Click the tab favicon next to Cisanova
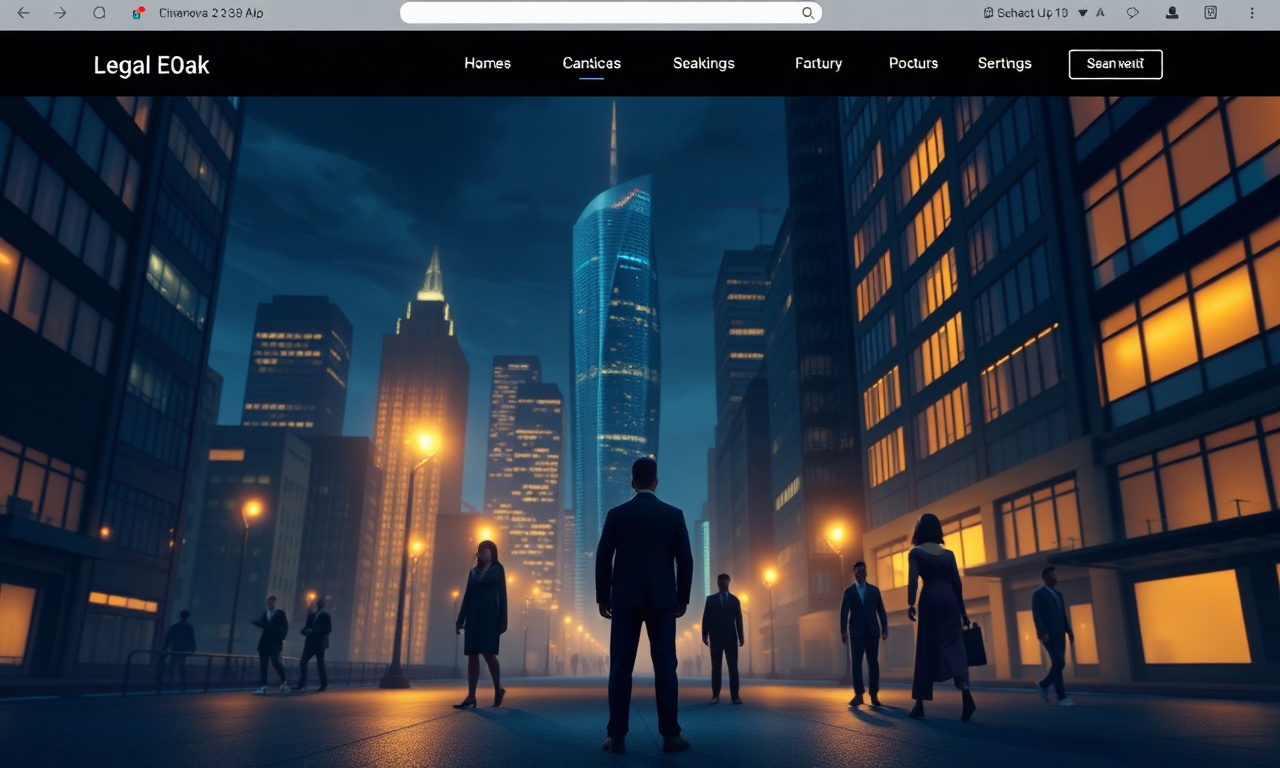 tap(138, 13)
